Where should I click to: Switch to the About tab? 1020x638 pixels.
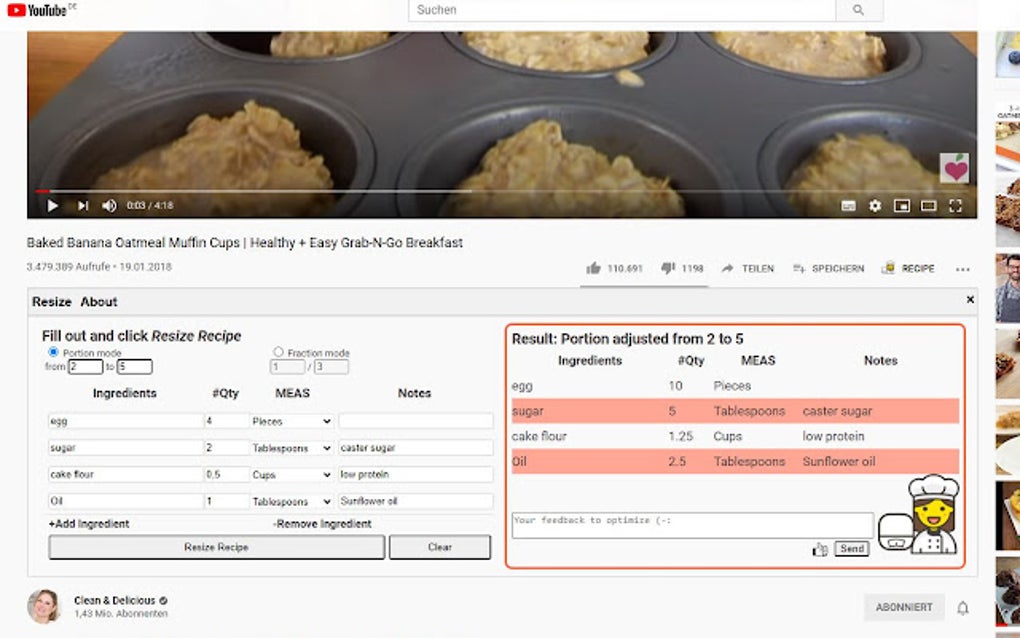[98, 301]
